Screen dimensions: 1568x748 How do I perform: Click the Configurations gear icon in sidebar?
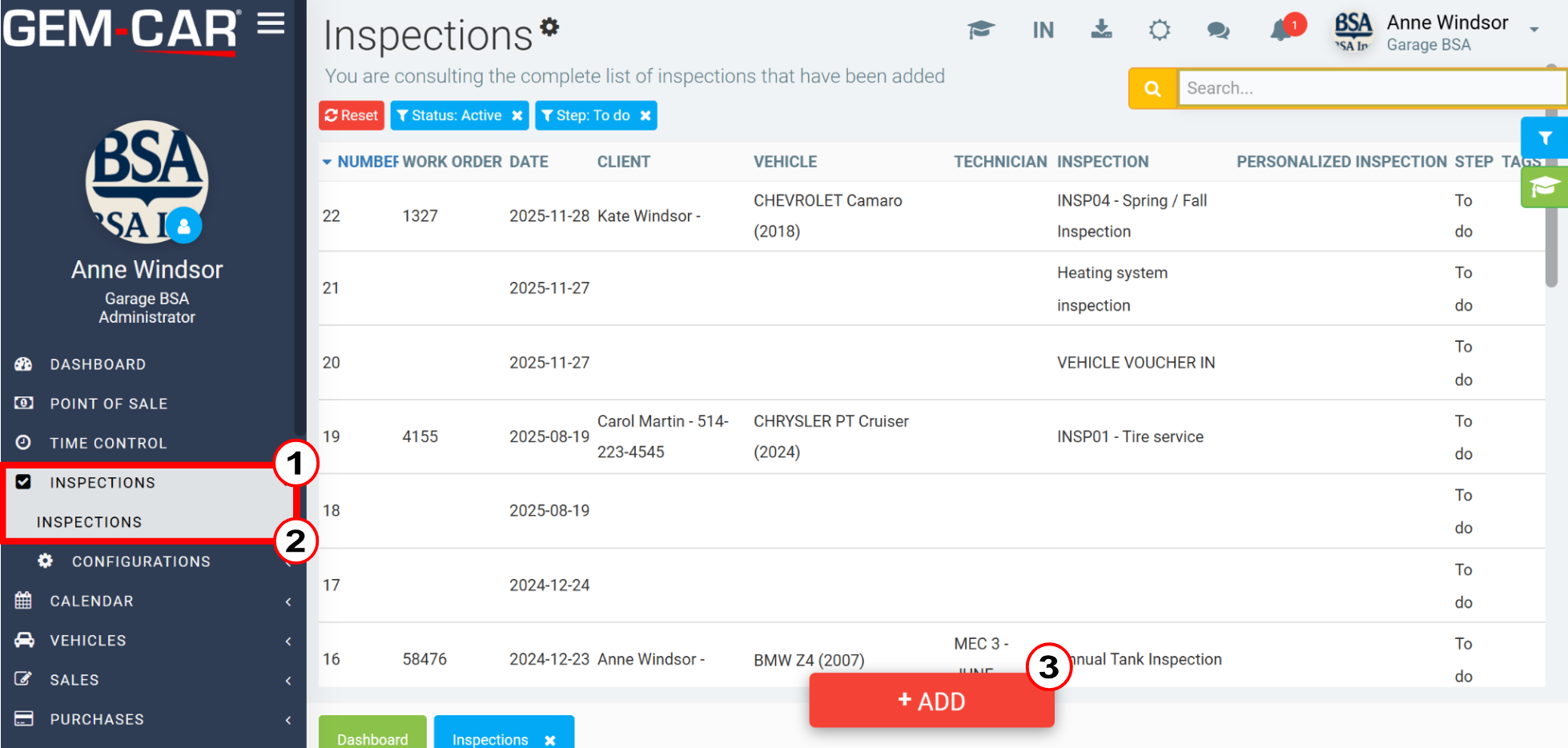[x=46, y=561]
